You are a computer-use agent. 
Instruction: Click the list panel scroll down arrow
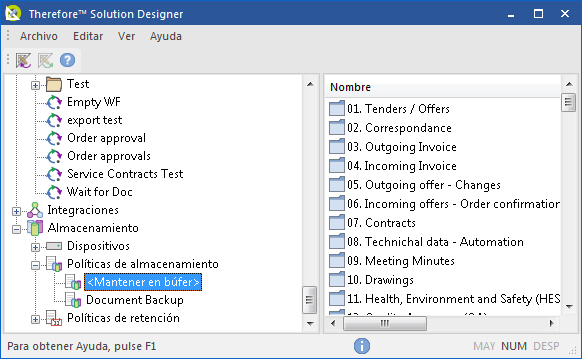[569, 306]
